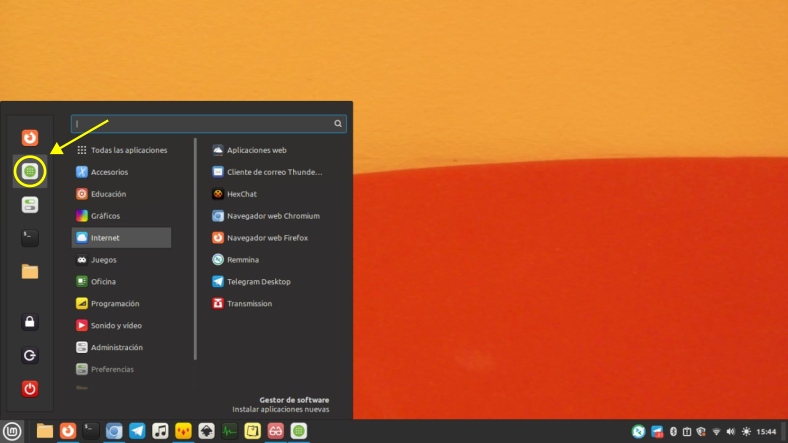Open the system monitor in the taskbar
The image size is (788, 443).
230,431
